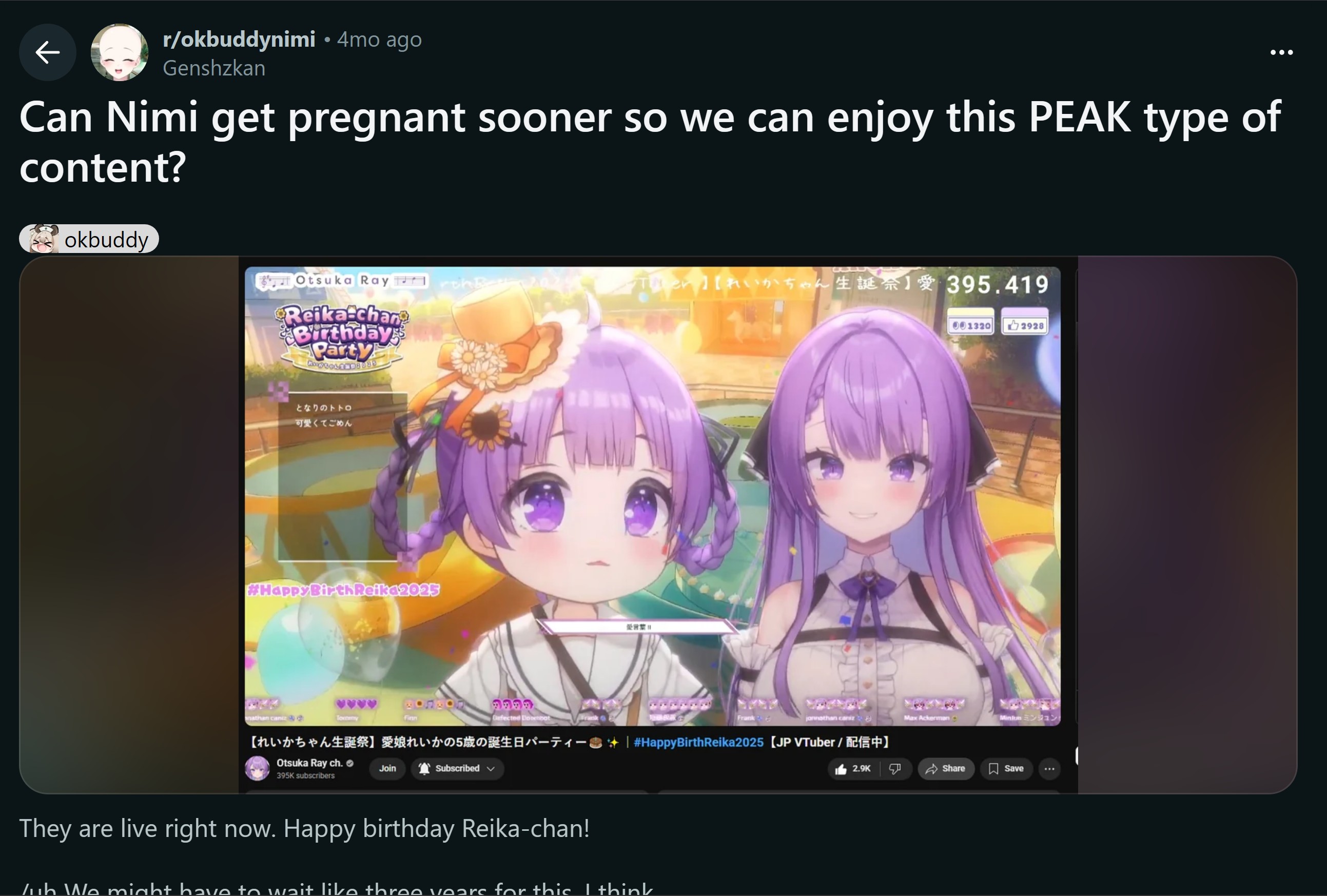The height and width of the screenshot is (896, 1327).
Task: Open the r/okbuddynimi subreddit link
Action: [239, 40]
